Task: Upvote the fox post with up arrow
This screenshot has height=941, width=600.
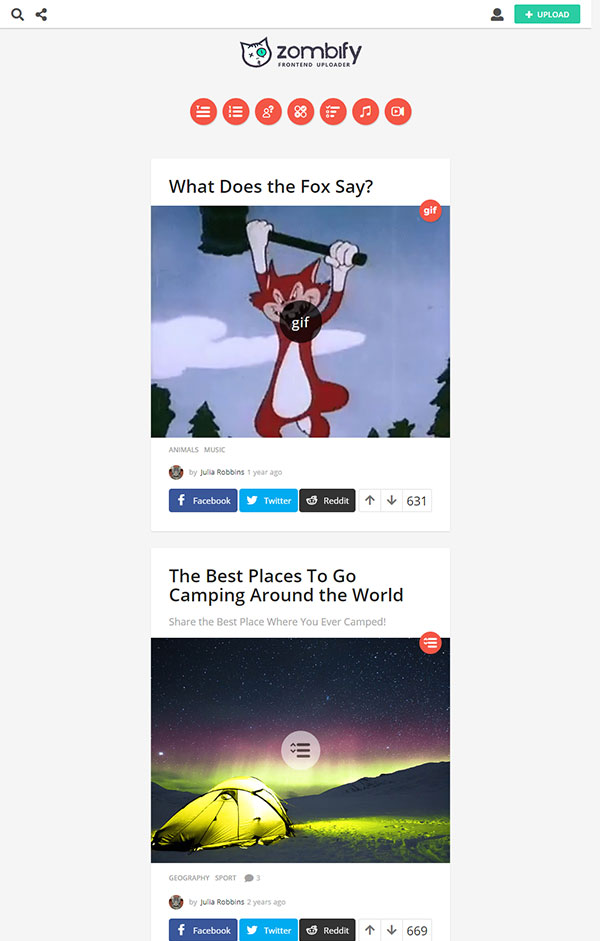Action: (x=370, y=501)
